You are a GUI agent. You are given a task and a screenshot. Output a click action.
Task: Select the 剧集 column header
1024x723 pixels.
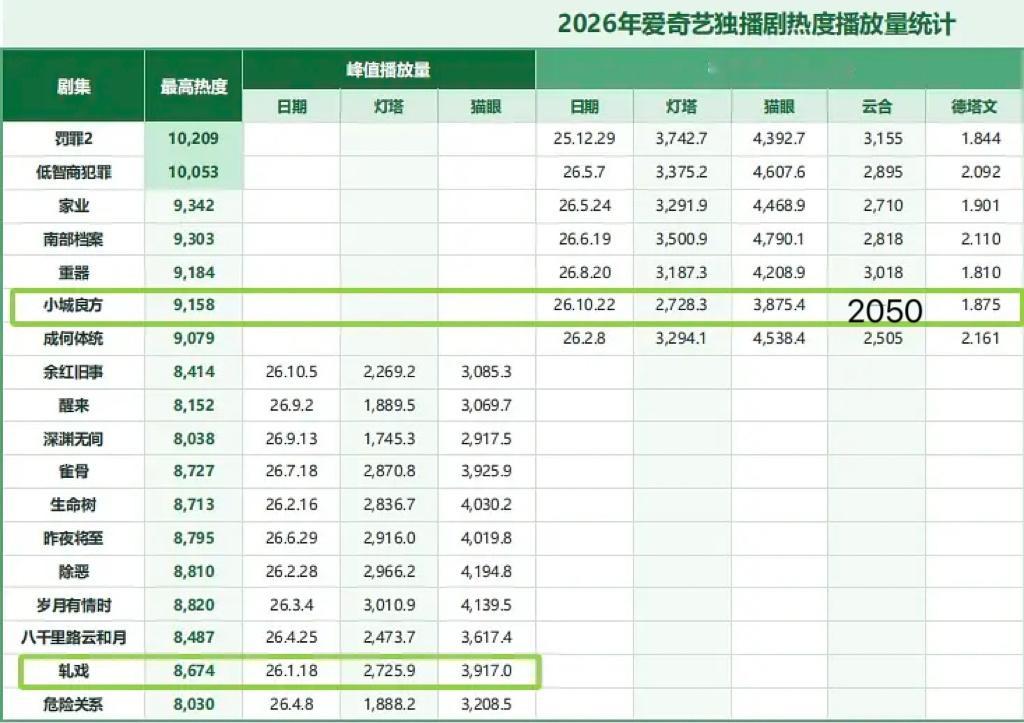click(73, 86)
